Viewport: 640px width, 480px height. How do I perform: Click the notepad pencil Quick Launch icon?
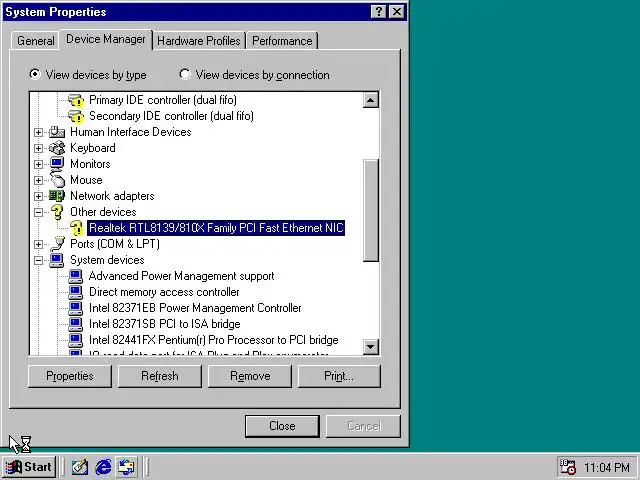pos(80,467)
